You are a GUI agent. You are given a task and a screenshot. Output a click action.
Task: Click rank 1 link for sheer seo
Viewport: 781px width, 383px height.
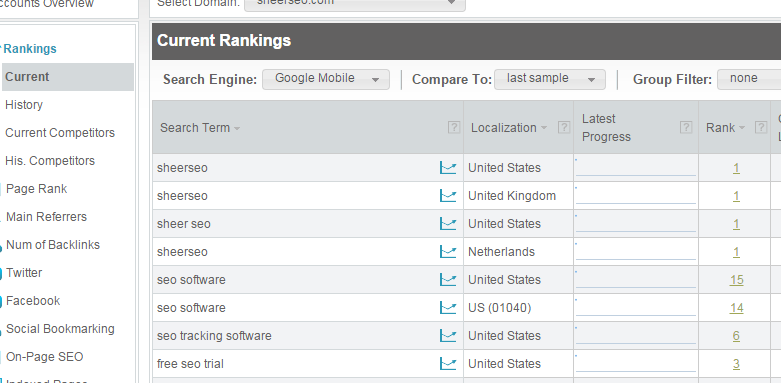tap(736, 224)
